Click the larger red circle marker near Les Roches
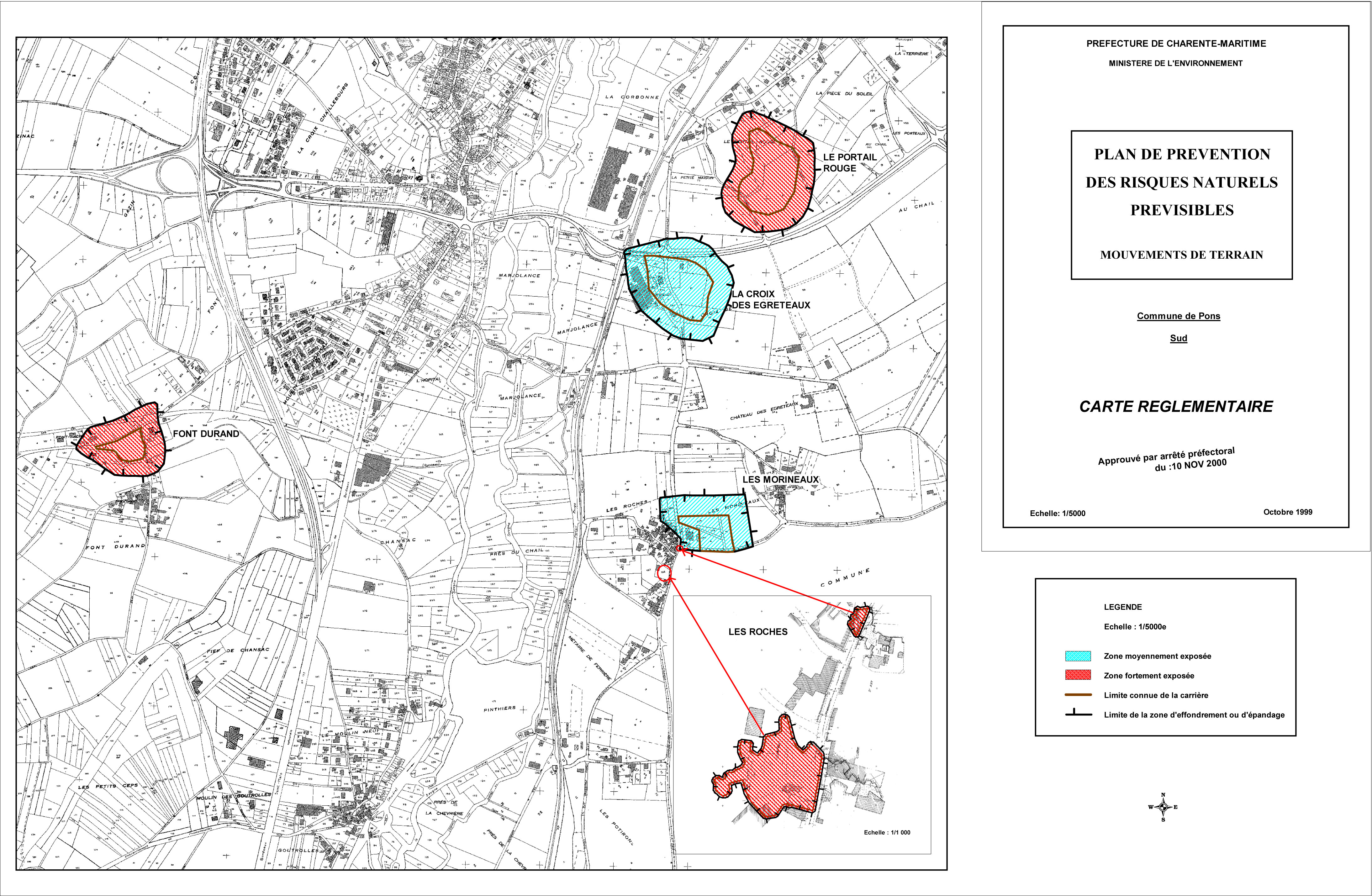 (664, 572)
